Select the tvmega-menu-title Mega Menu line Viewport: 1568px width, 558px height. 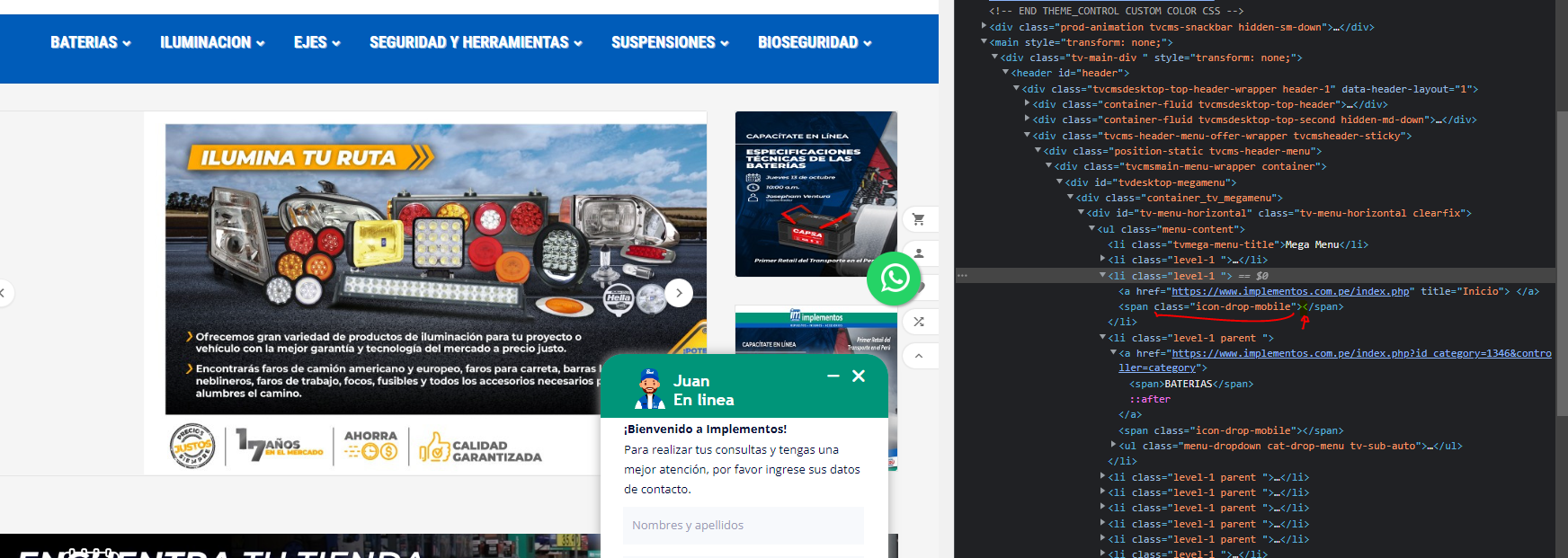[1238, 244]
